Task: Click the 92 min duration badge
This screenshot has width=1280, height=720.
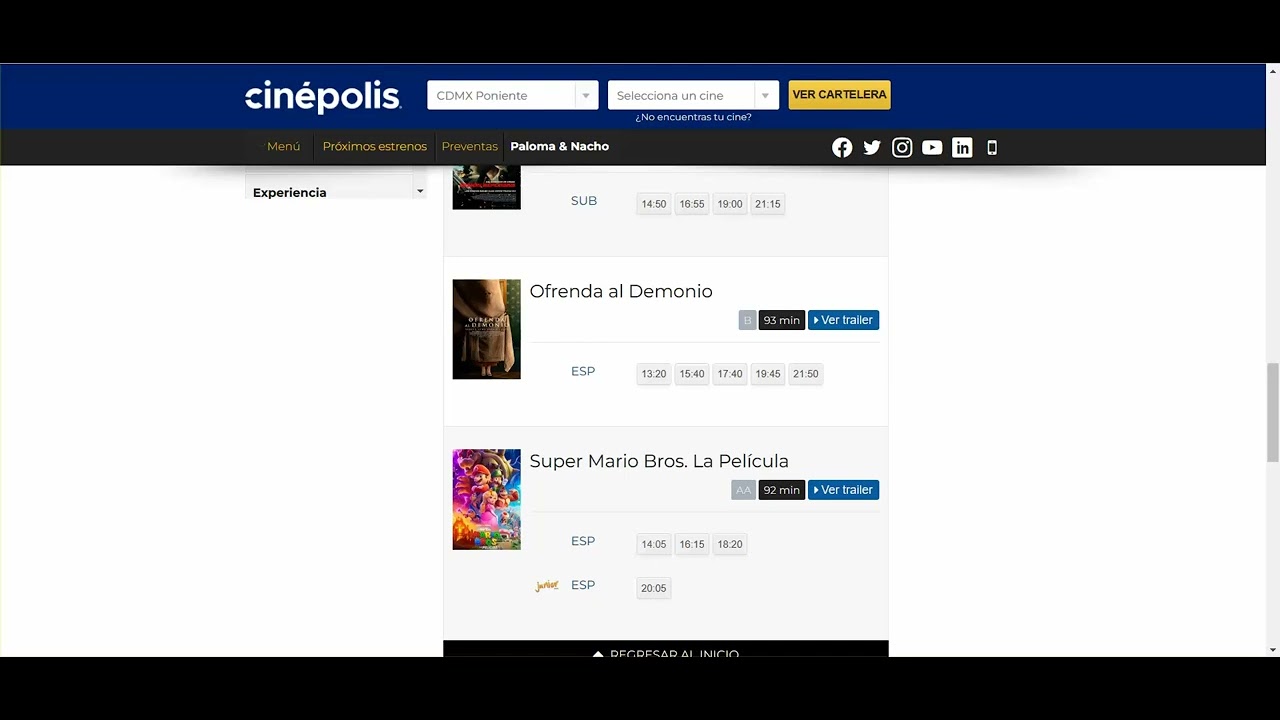Action: (x=782, y=490)
